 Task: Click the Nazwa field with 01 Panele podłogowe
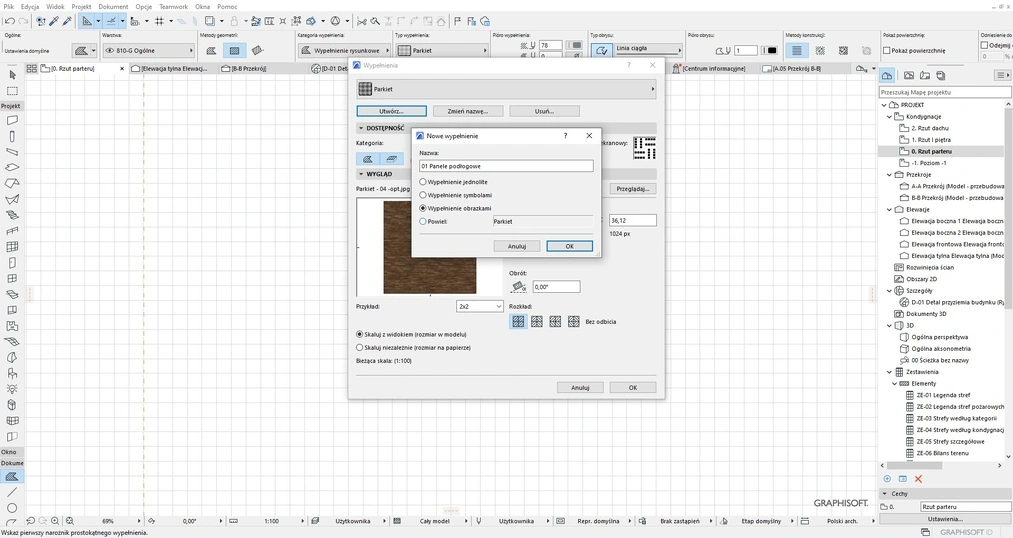(506, 166)
